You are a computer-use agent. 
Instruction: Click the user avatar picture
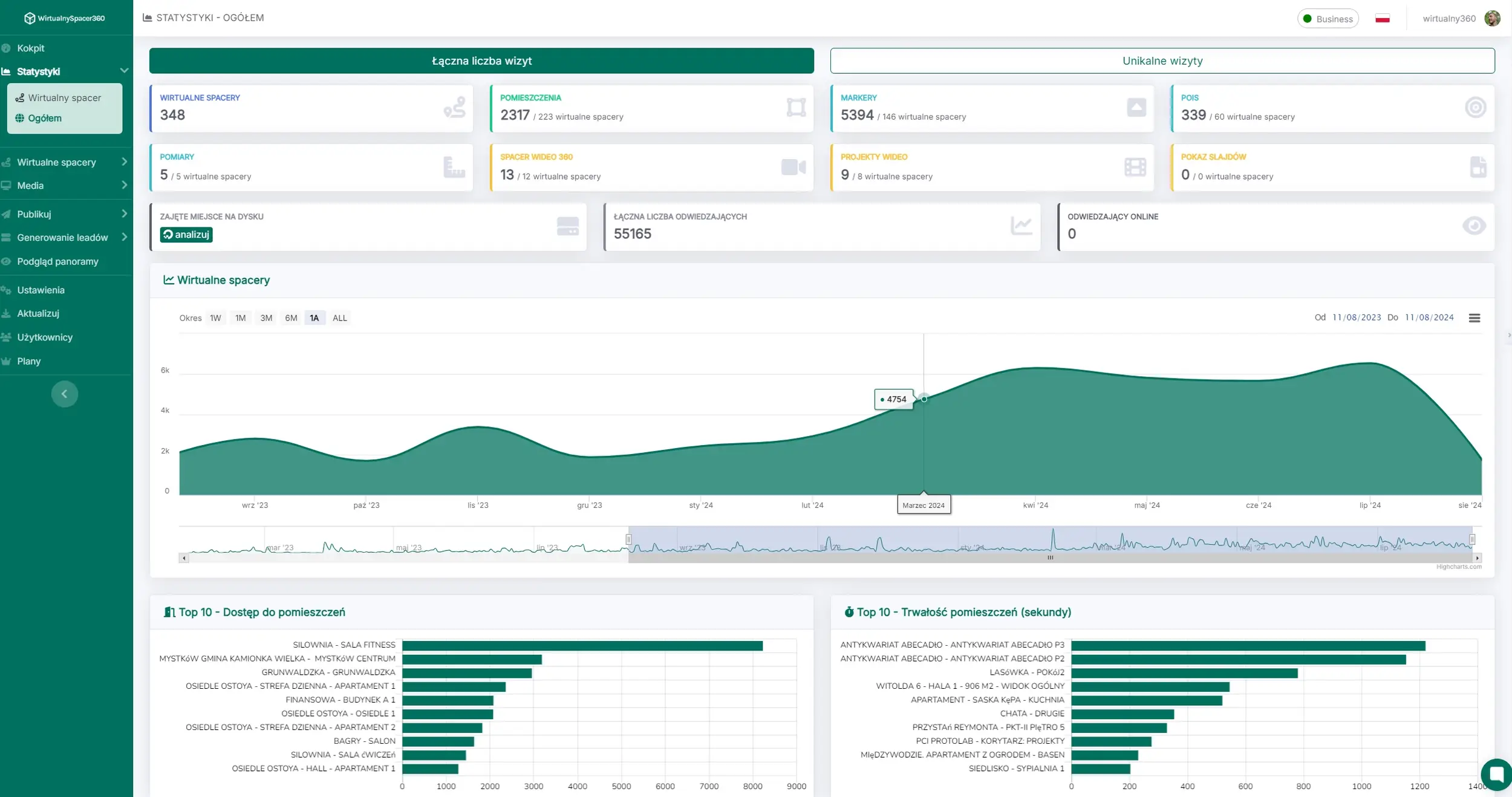click(1492, 19)
